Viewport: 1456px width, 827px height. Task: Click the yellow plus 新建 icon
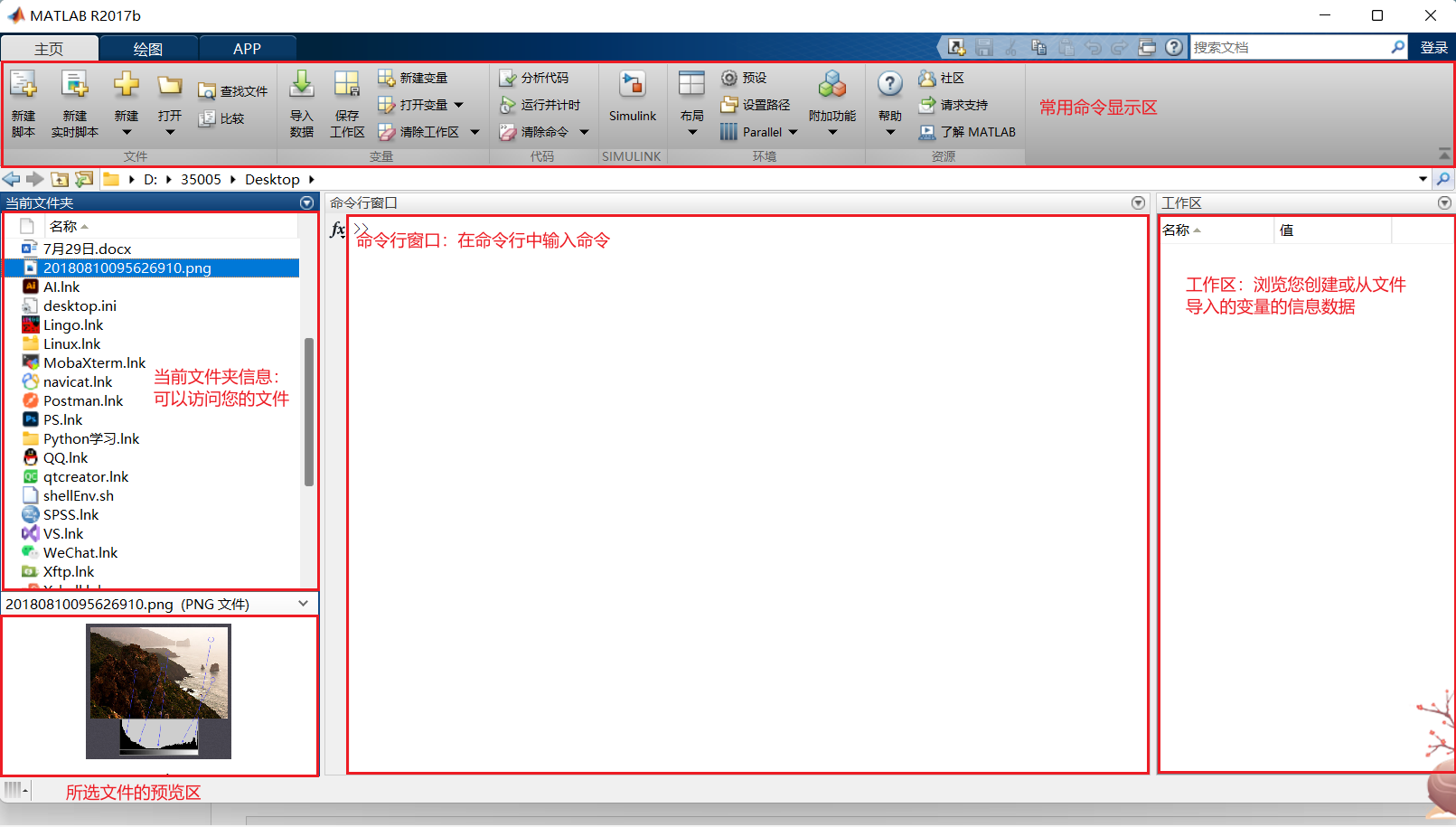click(127, 85)
